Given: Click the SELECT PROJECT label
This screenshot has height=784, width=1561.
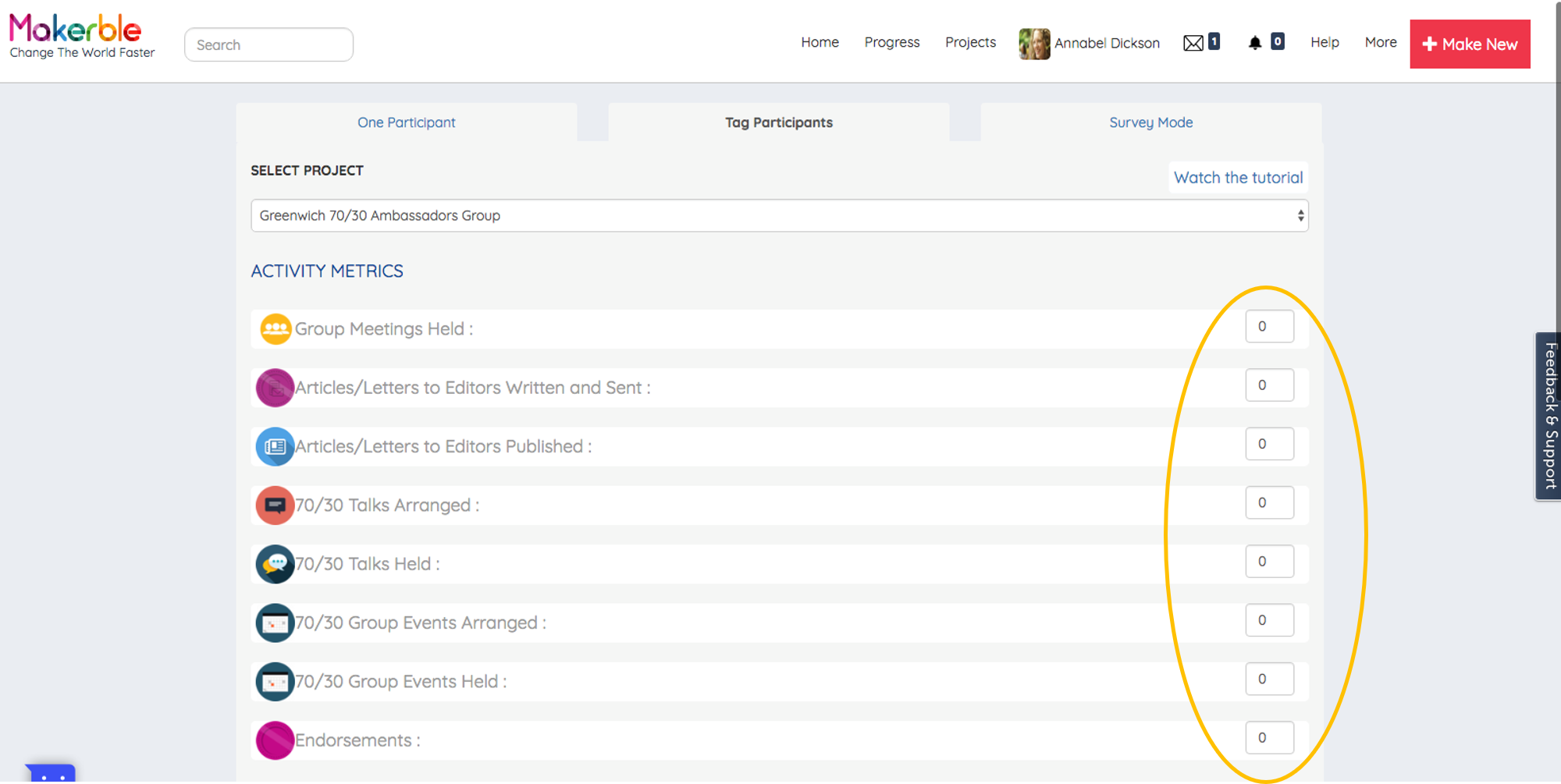Looking at the screenshot, I should [x=307, y=170].
